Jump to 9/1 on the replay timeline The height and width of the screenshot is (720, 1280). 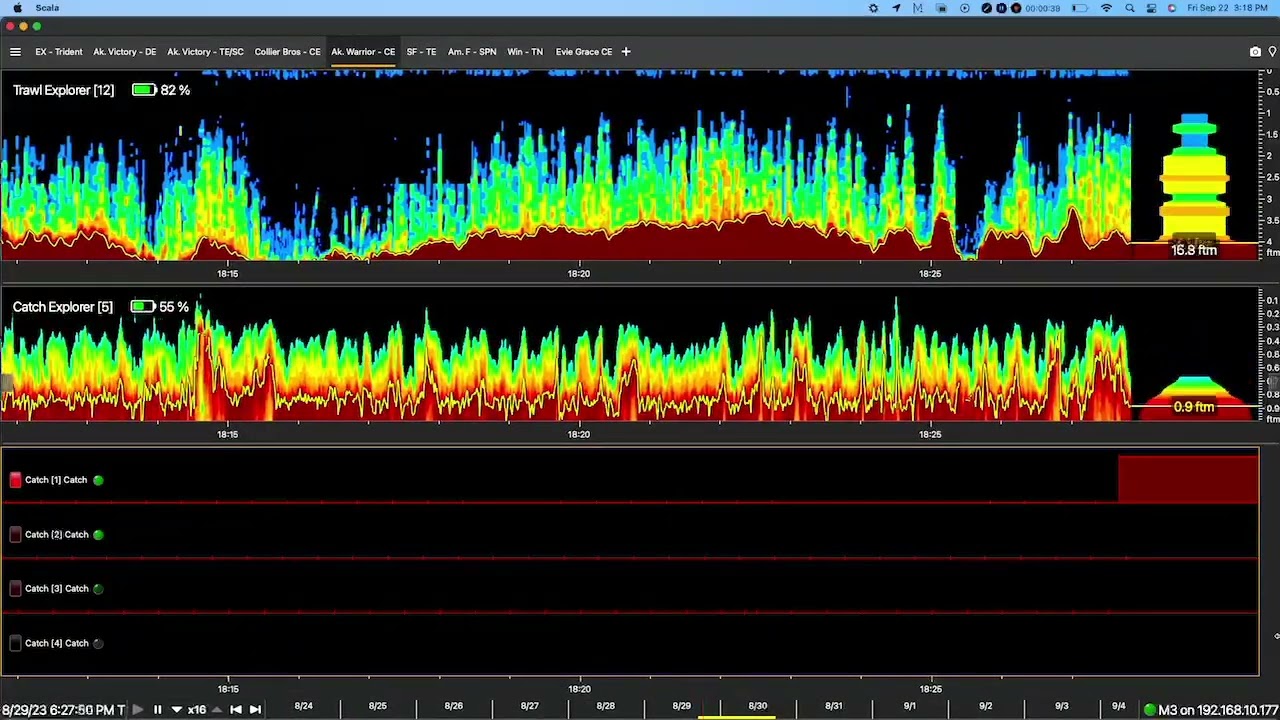click(x=909, y=706)
